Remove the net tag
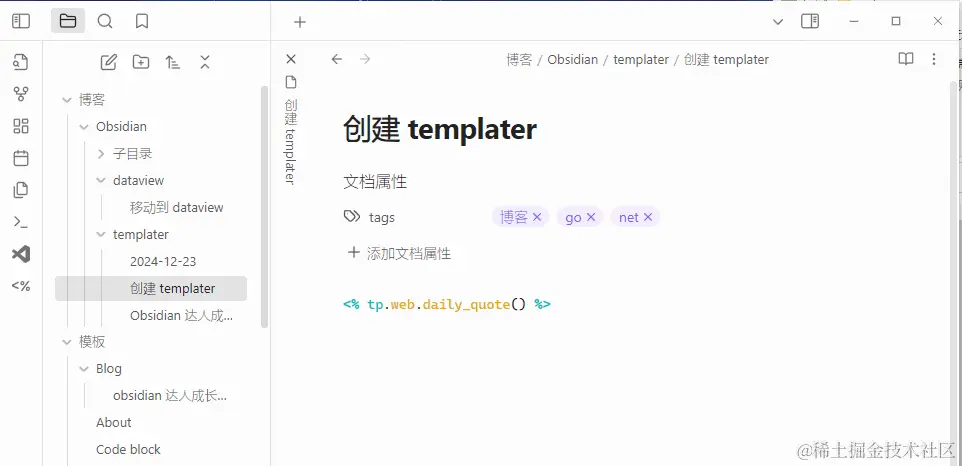This screenshot has height=466, width=962. coord(647,217)
